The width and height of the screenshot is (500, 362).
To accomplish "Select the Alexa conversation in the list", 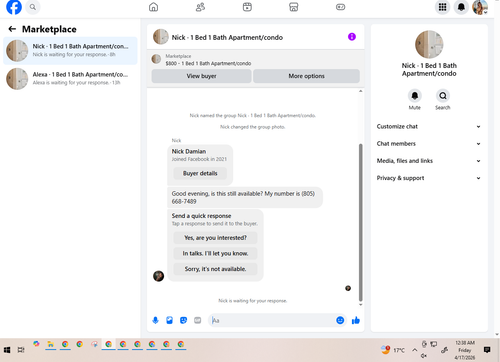I will tap(70, 79).
